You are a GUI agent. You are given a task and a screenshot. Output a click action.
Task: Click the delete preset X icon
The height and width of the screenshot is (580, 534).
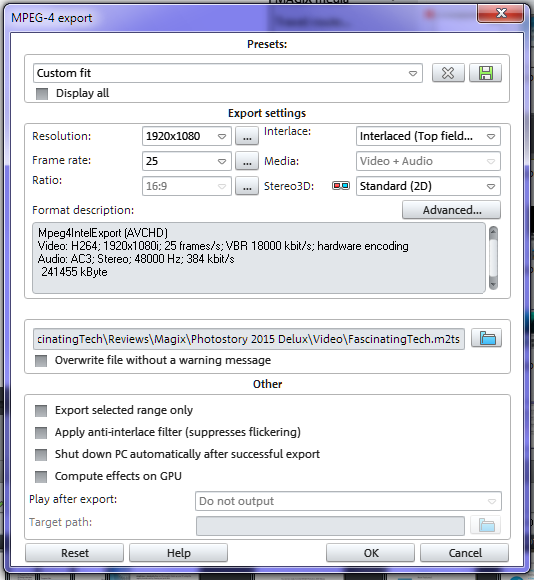click(x=448, y=73)
